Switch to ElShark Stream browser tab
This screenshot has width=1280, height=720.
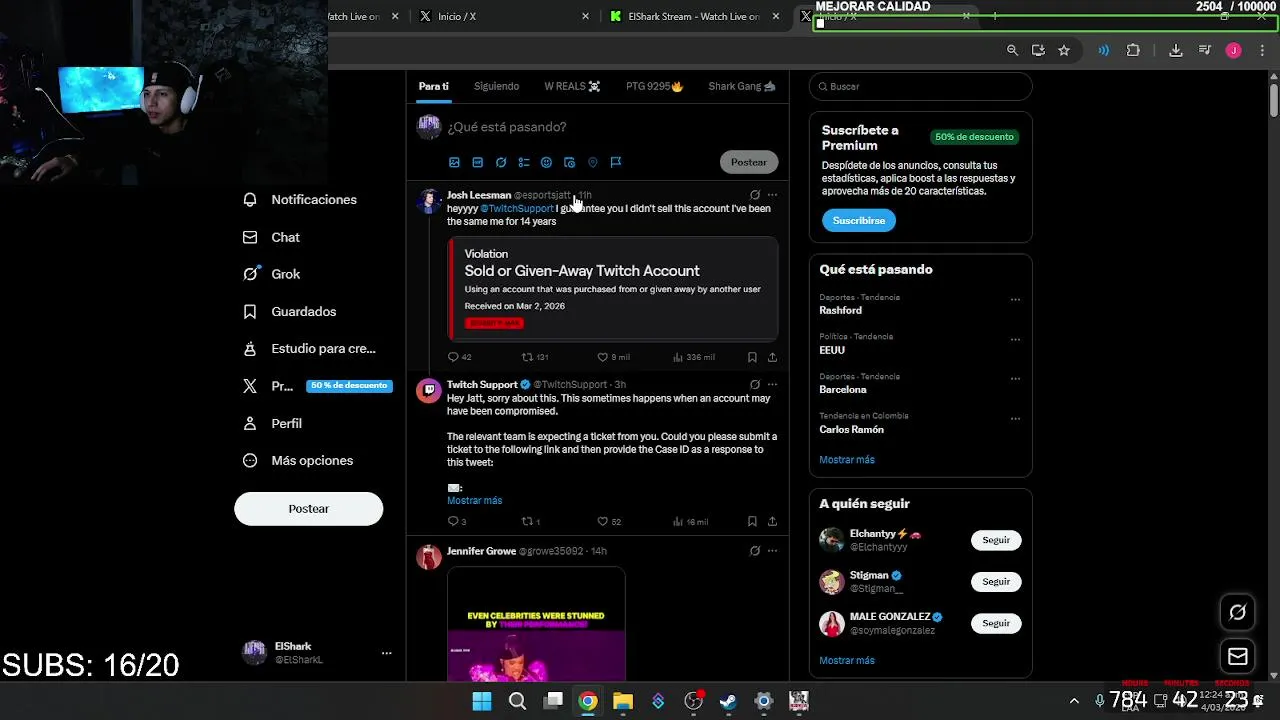pyautogui.click(x=694, y=17)
